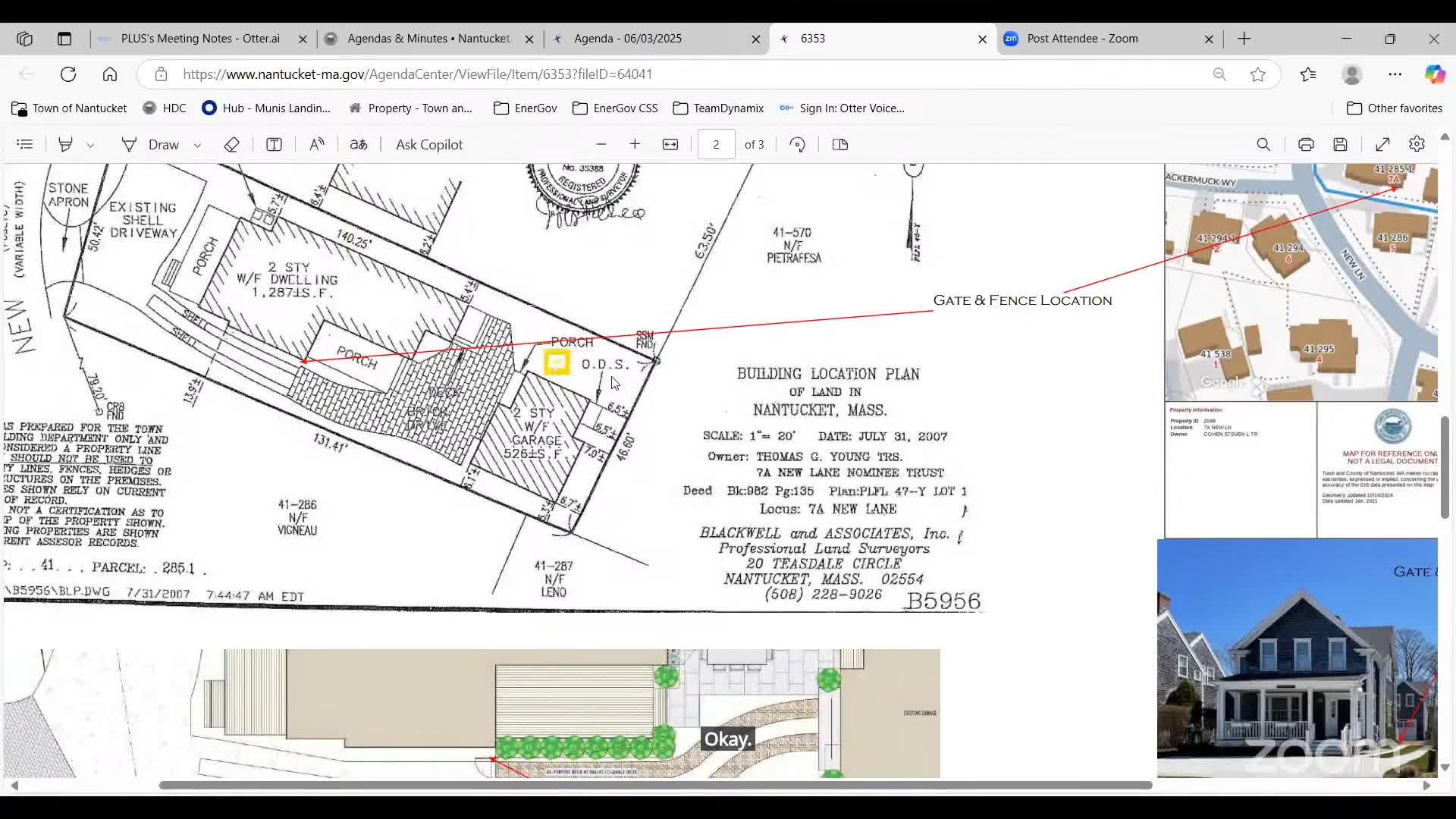Screen dimensions: 1456x819
Task: Click the address bar zoom icon
Action: pyautogui.click(x=1219, y=74)
